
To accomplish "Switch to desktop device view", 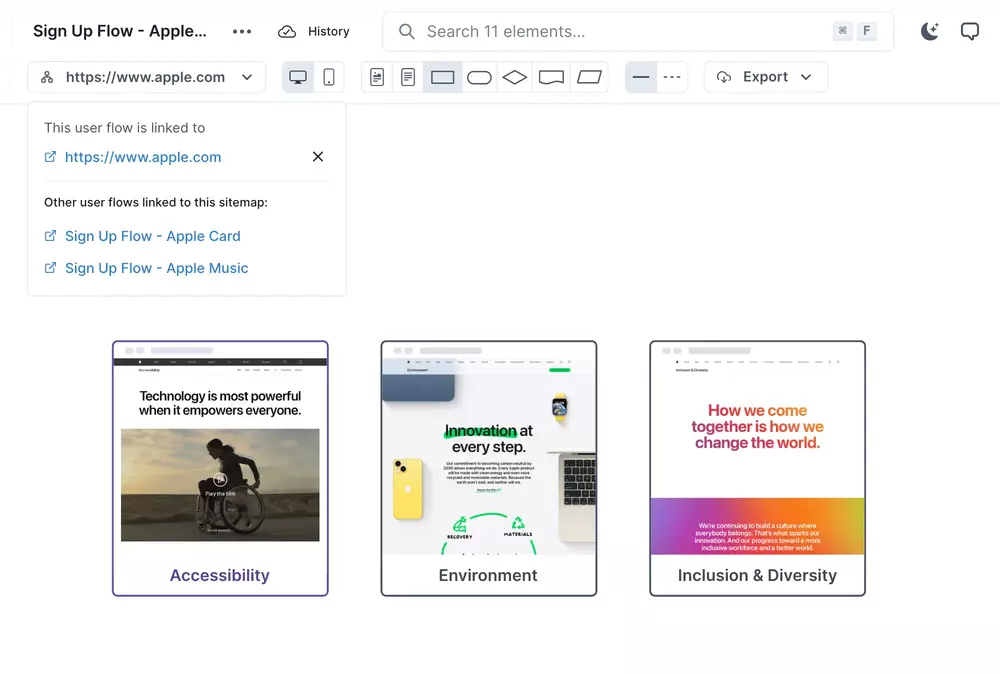I will 298,77.
